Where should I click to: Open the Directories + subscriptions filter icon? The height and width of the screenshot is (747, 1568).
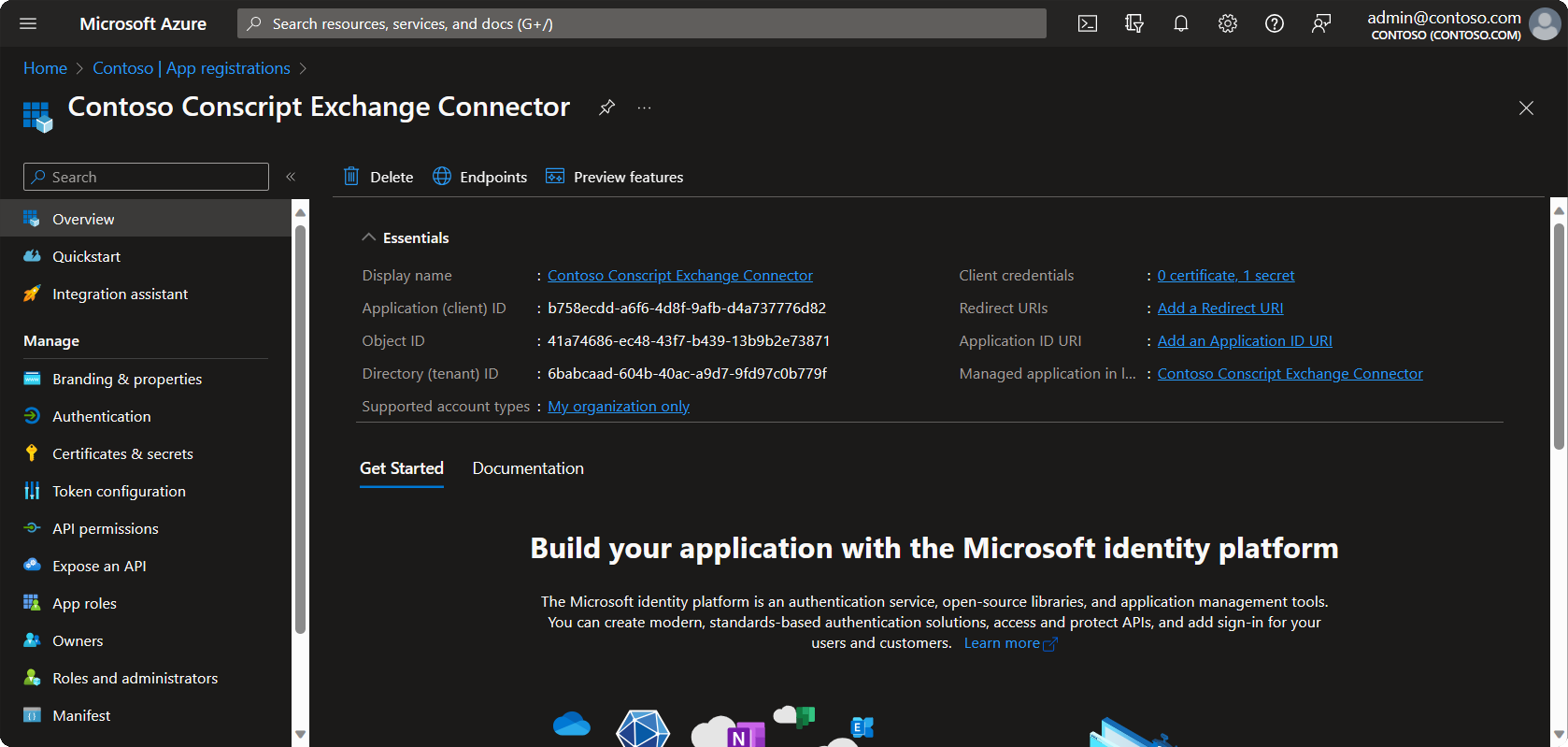coord(1134,23)
